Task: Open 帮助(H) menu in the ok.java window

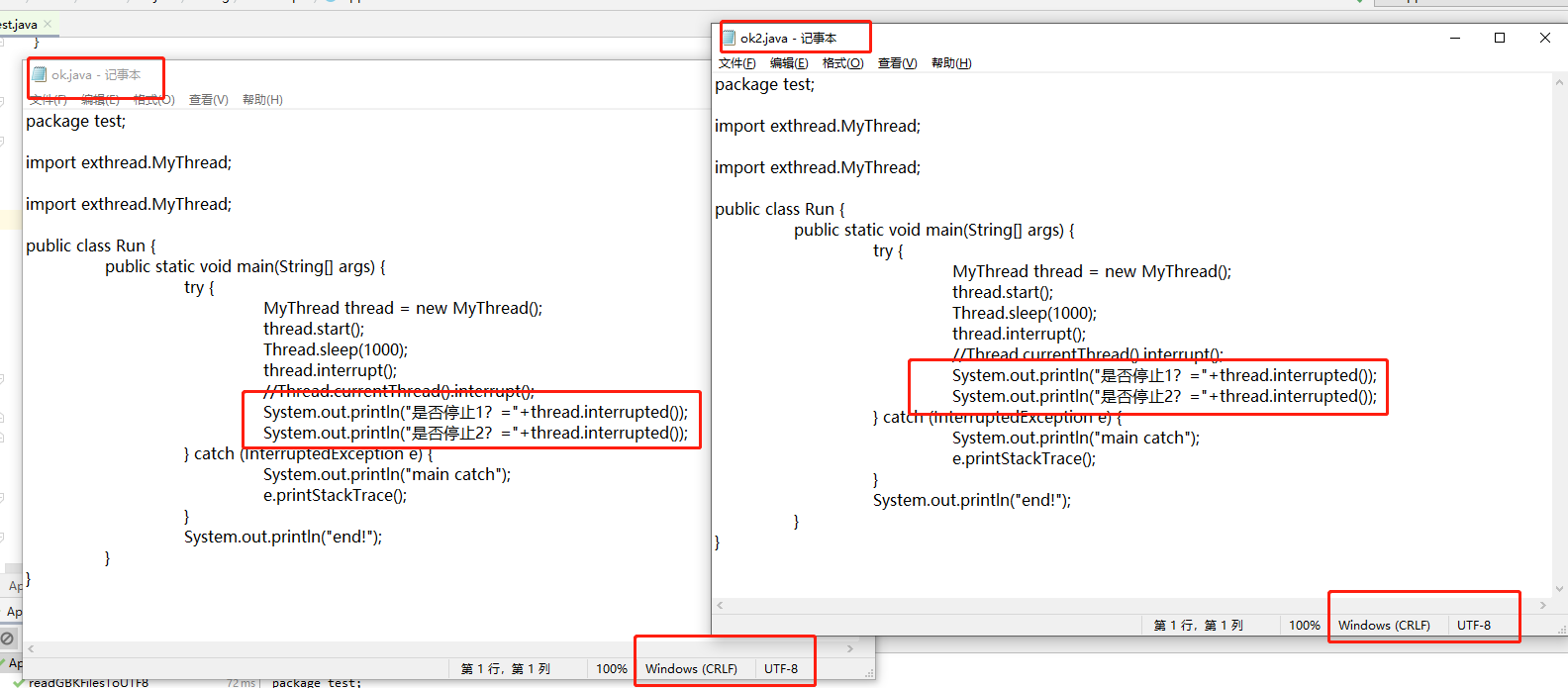Action: click(262, 100)
